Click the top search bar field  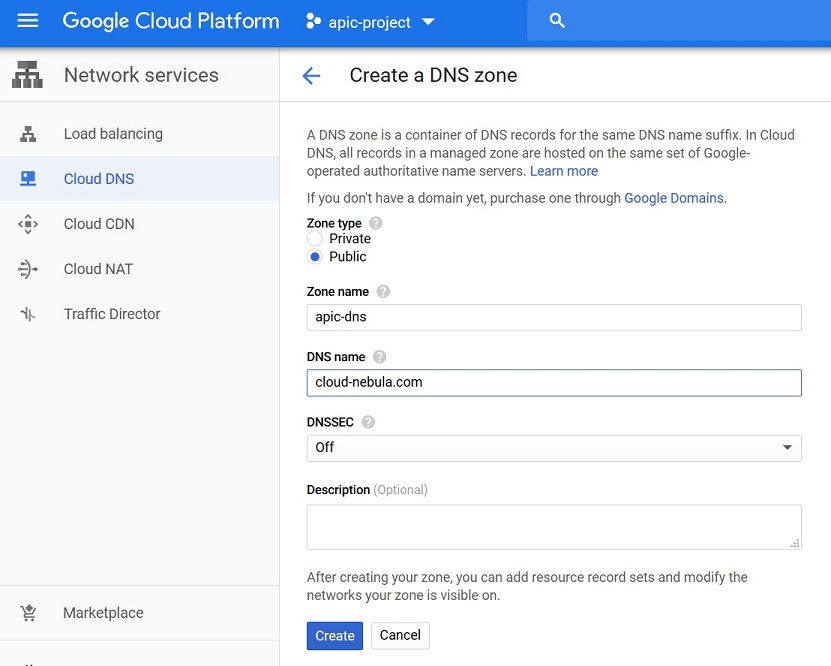679,21
